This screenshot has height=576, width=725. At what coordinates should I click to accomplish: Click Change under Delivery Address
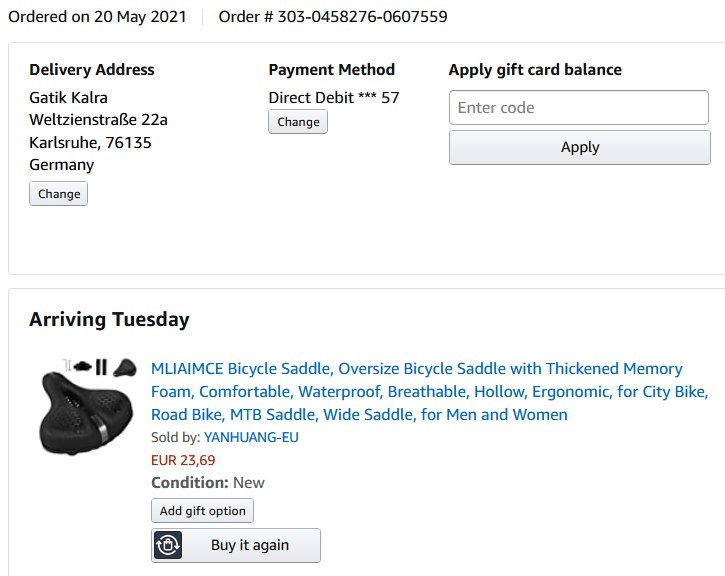coord(59,194)
